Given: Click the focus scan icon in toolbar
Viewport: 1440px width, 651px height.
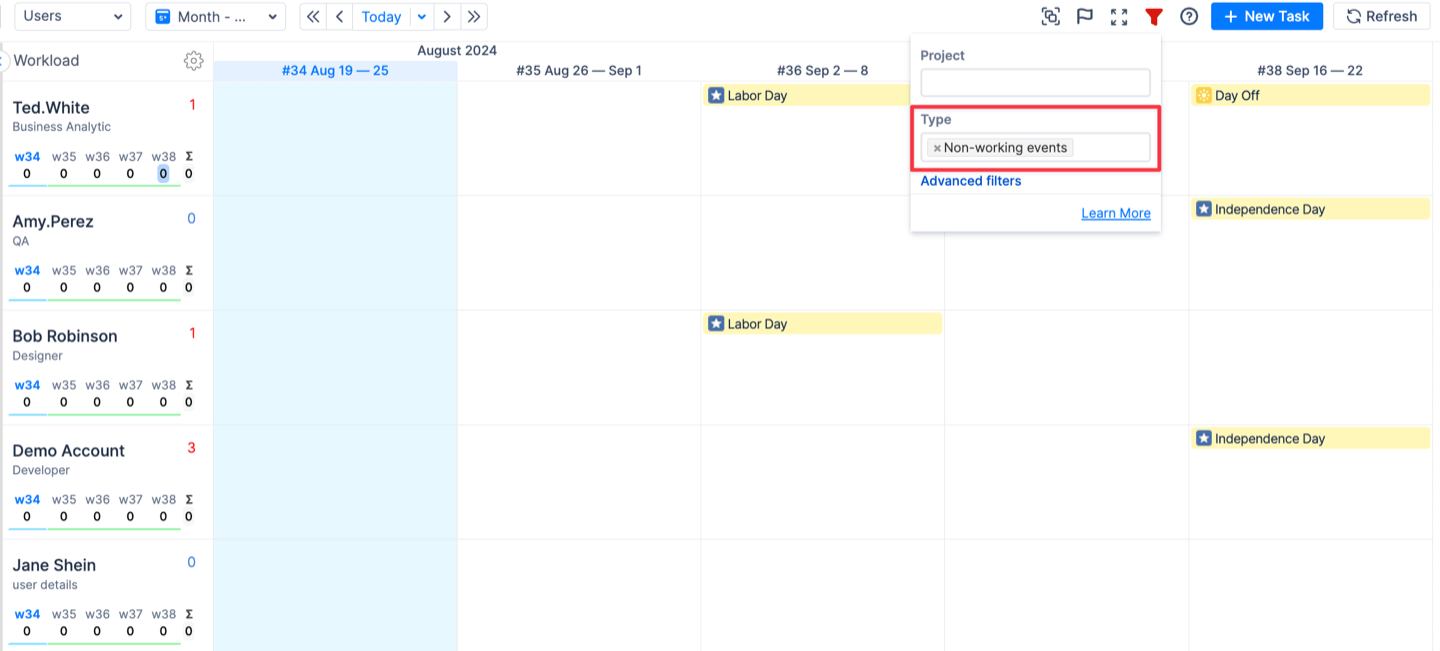Looking at the screenshot, I should pos(1050,16).
